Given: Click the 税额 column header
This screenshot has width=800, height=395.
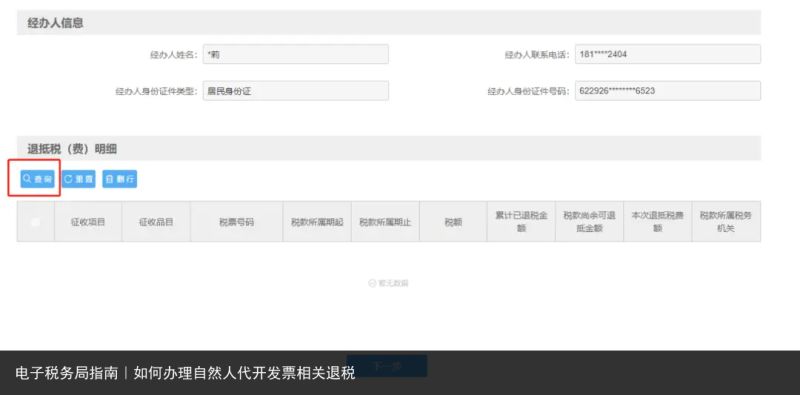Looking at the screenshot, I should tap(453, 222).
